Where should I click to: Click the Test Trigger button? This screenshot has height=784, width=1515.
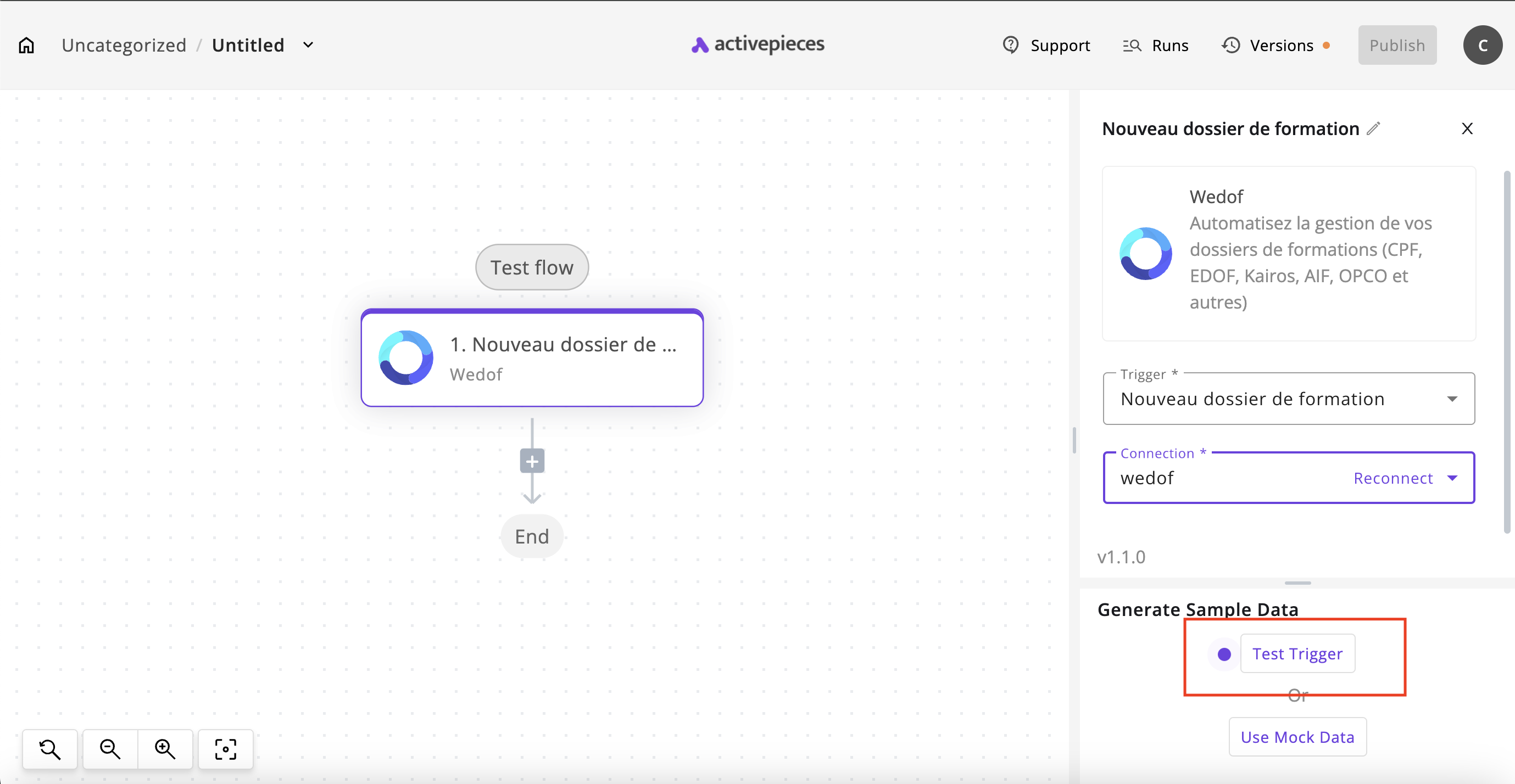coord(1297,653)
